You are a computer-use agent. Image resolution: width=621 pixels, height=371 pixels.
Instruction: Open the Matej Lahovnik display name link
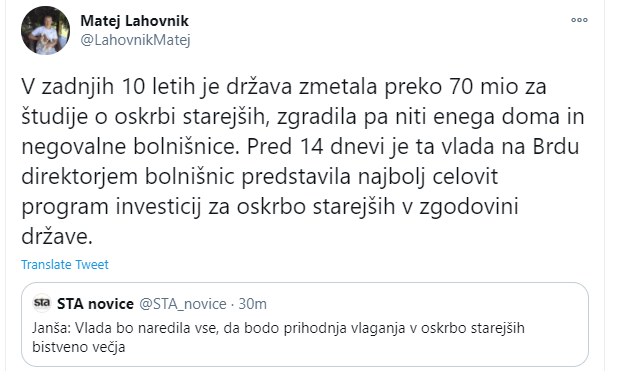135,21
